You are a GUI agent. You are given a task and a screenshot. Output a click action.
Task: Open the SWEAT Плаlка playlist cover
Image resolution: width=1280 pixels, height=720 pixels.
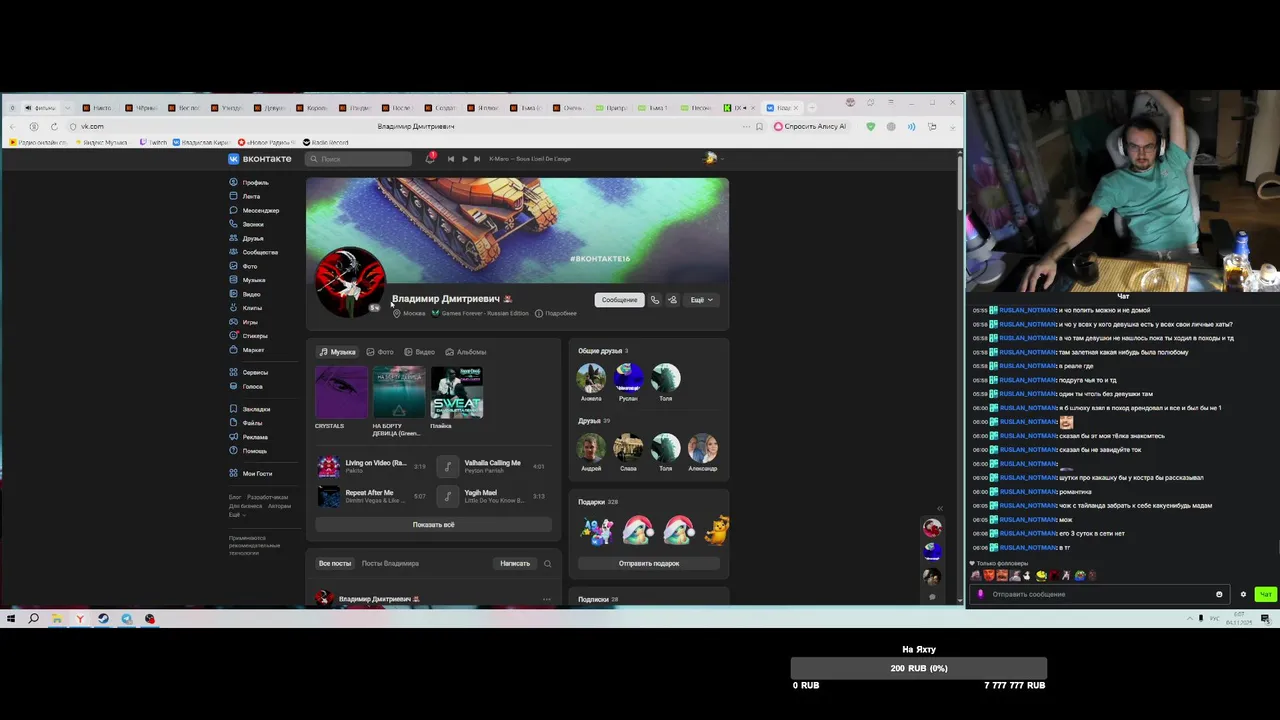(457, 393)
